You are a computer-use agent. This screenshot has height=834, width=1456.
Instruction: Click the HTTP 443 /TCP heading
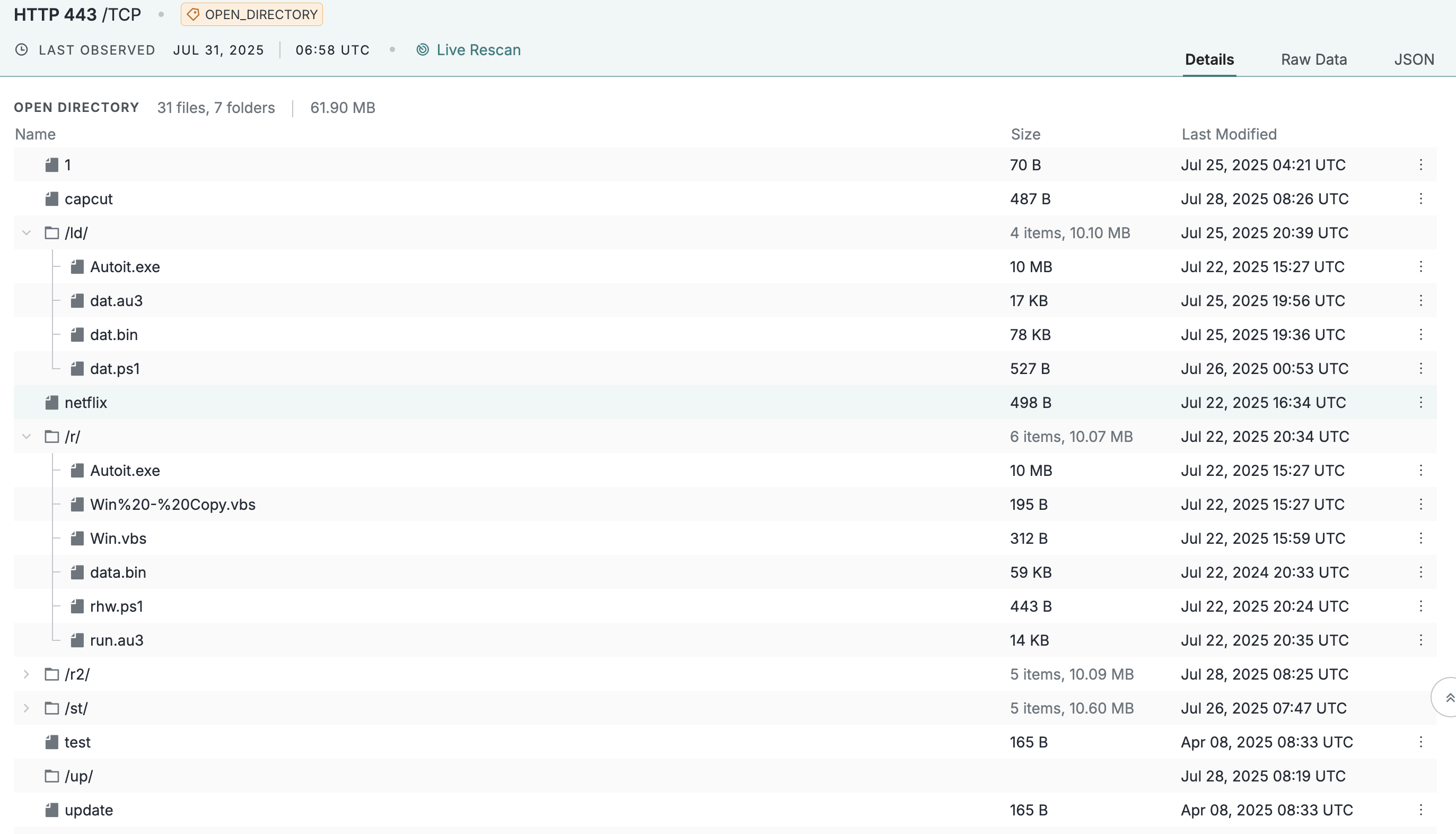tap(77, 14)
